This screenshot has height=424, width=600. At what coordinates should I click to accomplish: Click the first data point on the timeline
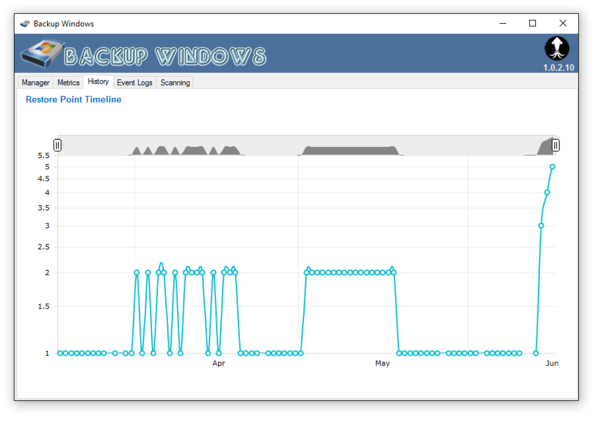(x=60, y=353)
